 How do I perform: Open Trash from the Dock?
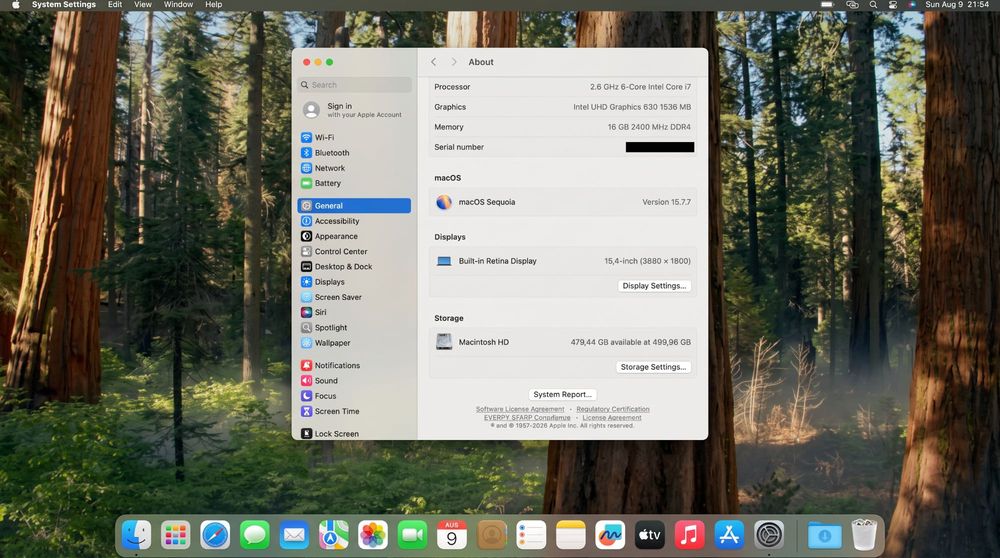[864, 534]
